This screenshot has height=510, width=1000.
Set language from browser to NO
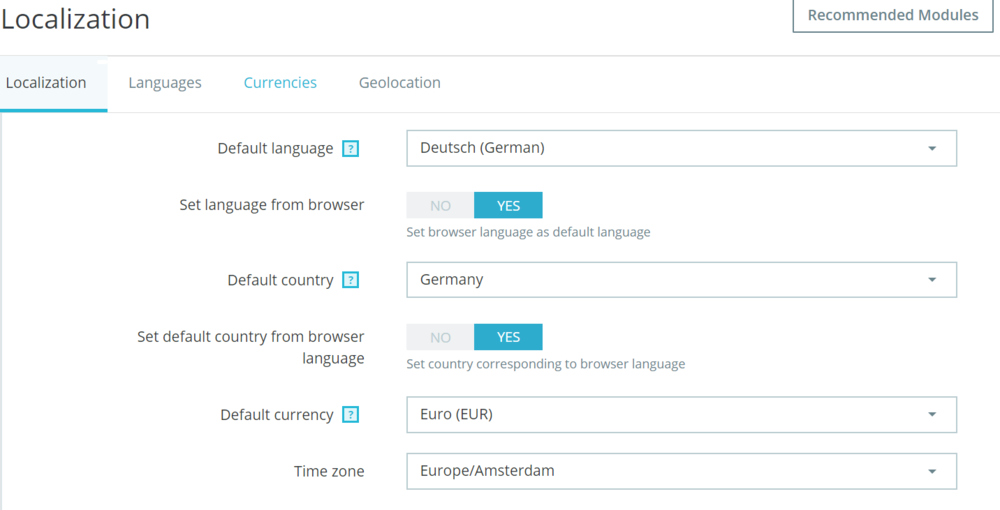click(440, 205)
